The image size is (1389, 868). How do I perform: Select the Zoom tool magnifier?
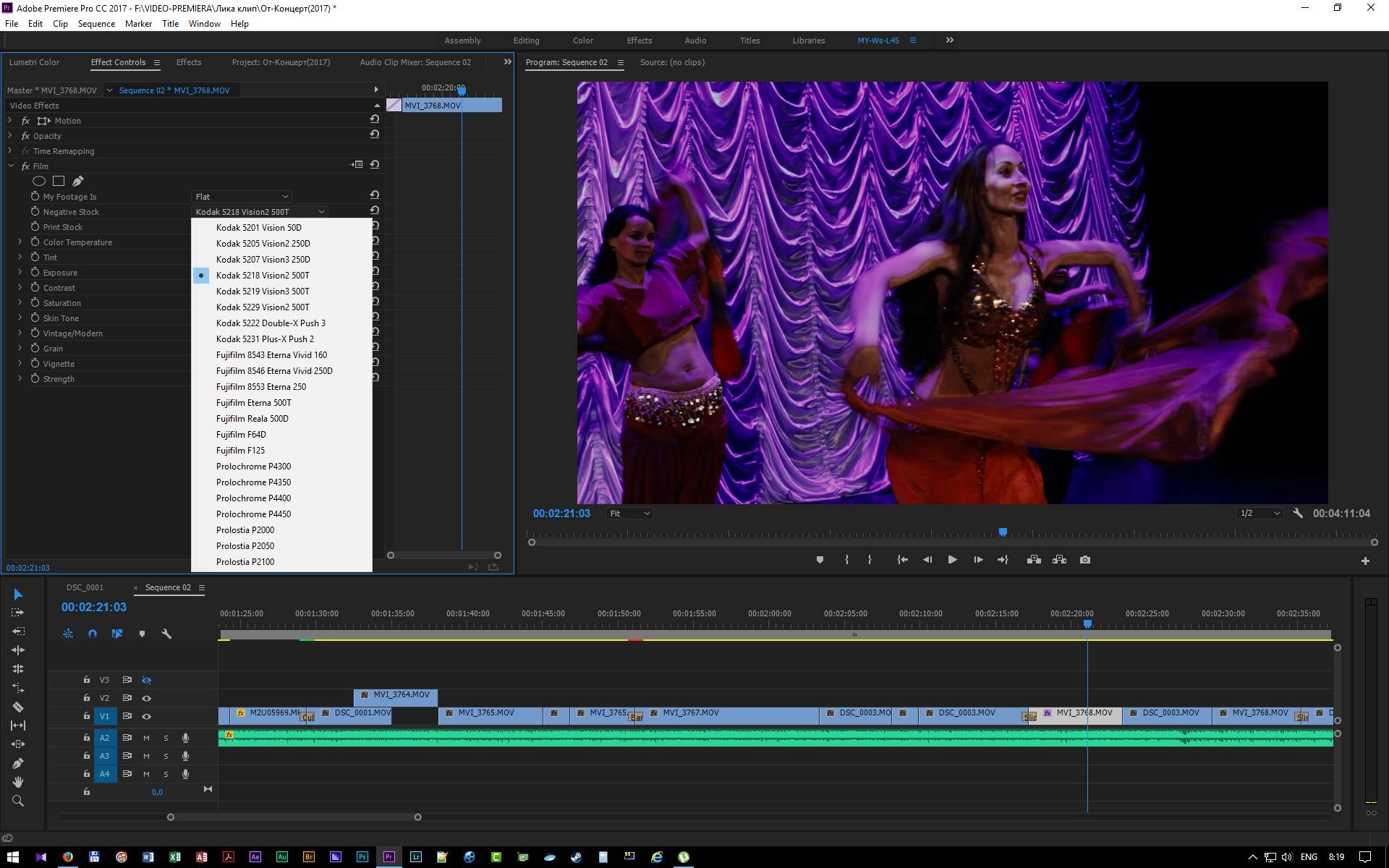click(x=18, y=801)
